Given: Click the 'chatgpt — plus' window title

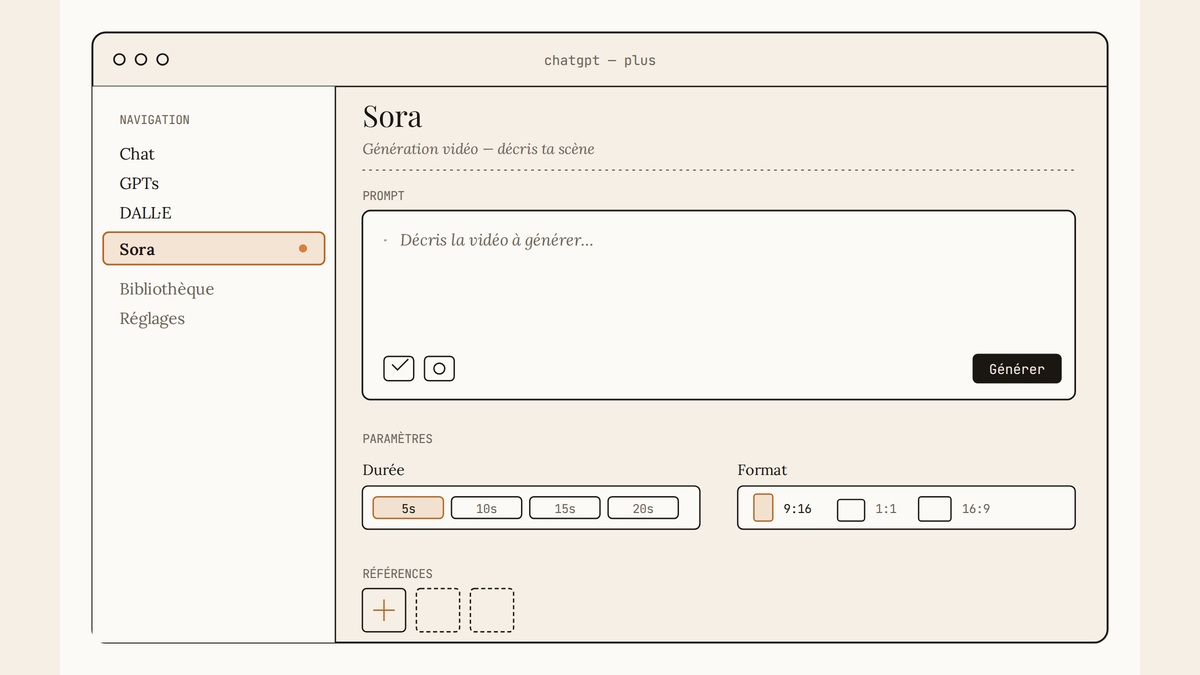Looking at the screenshot, I should (600, 60).
